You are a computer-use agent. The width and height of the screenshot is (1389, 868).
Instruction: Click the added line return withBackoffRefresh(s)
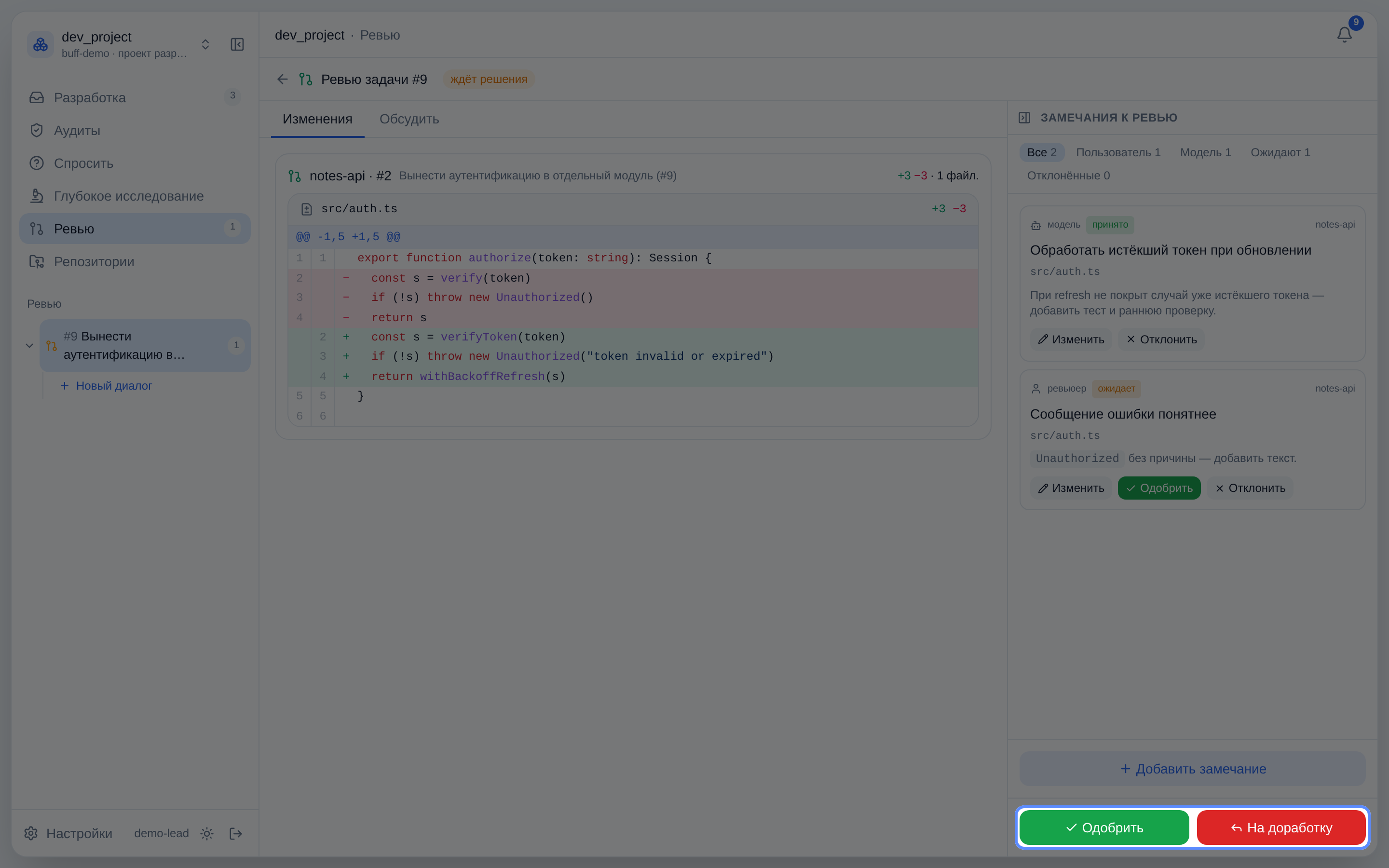coord(633,377)
